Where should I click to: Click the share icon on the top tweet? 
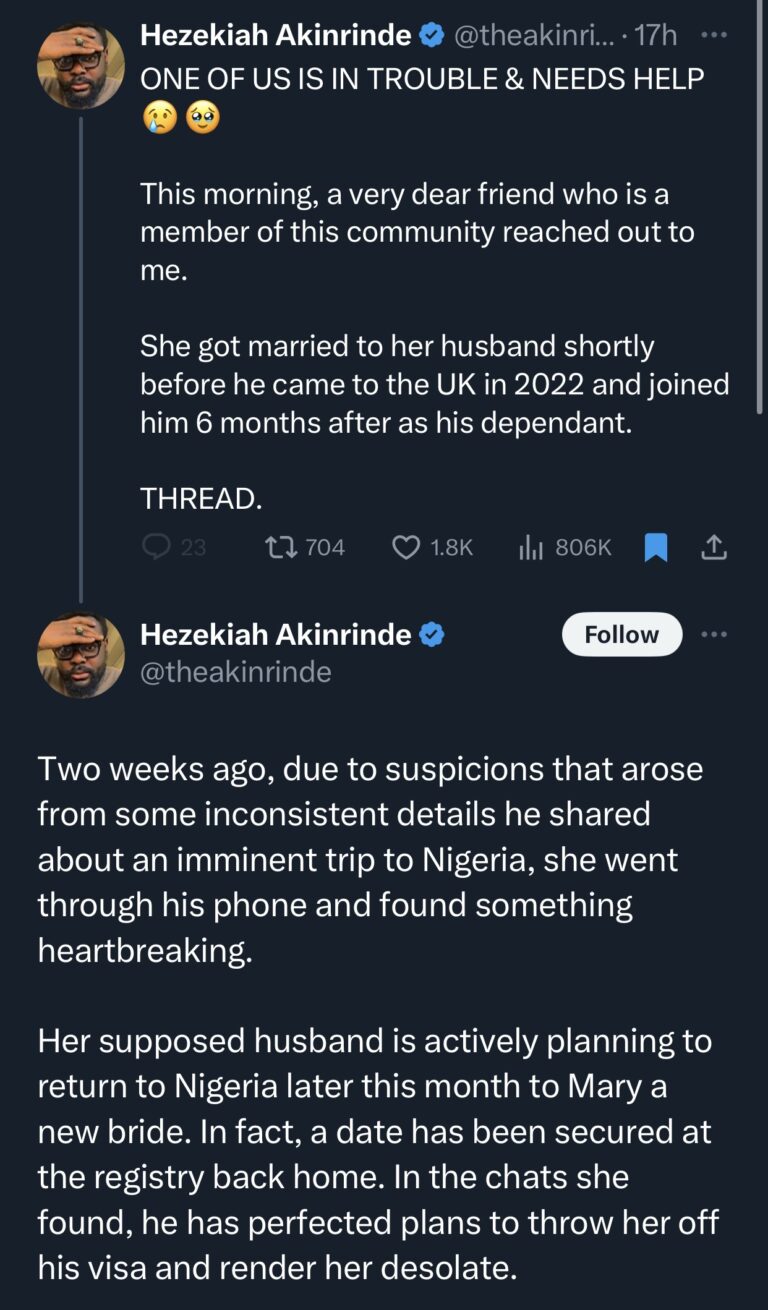point(713,547)
